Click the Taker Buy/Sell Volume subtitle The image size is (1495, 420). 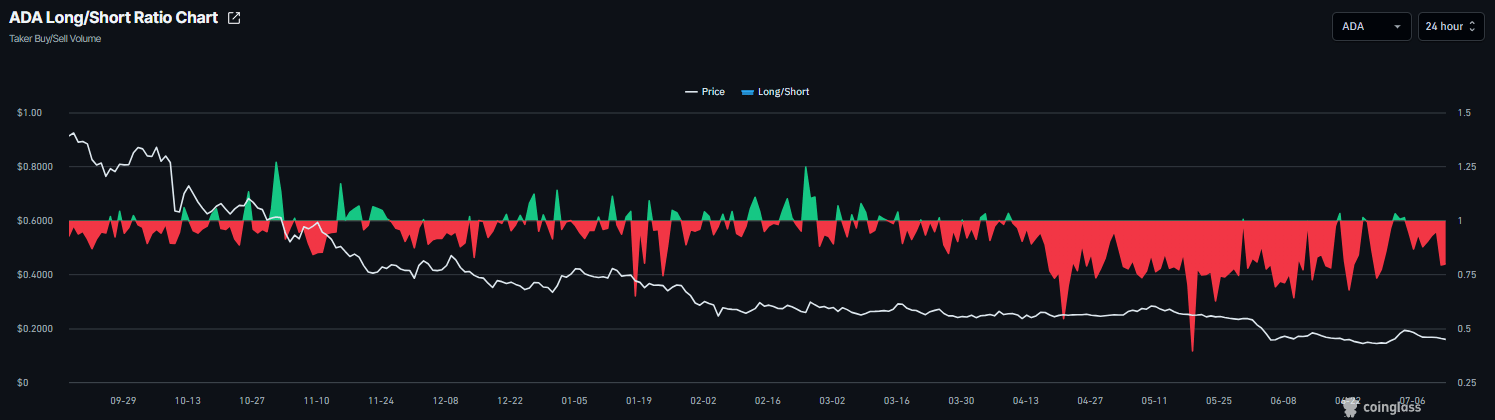pyautogui.click(x=55, y=39)
